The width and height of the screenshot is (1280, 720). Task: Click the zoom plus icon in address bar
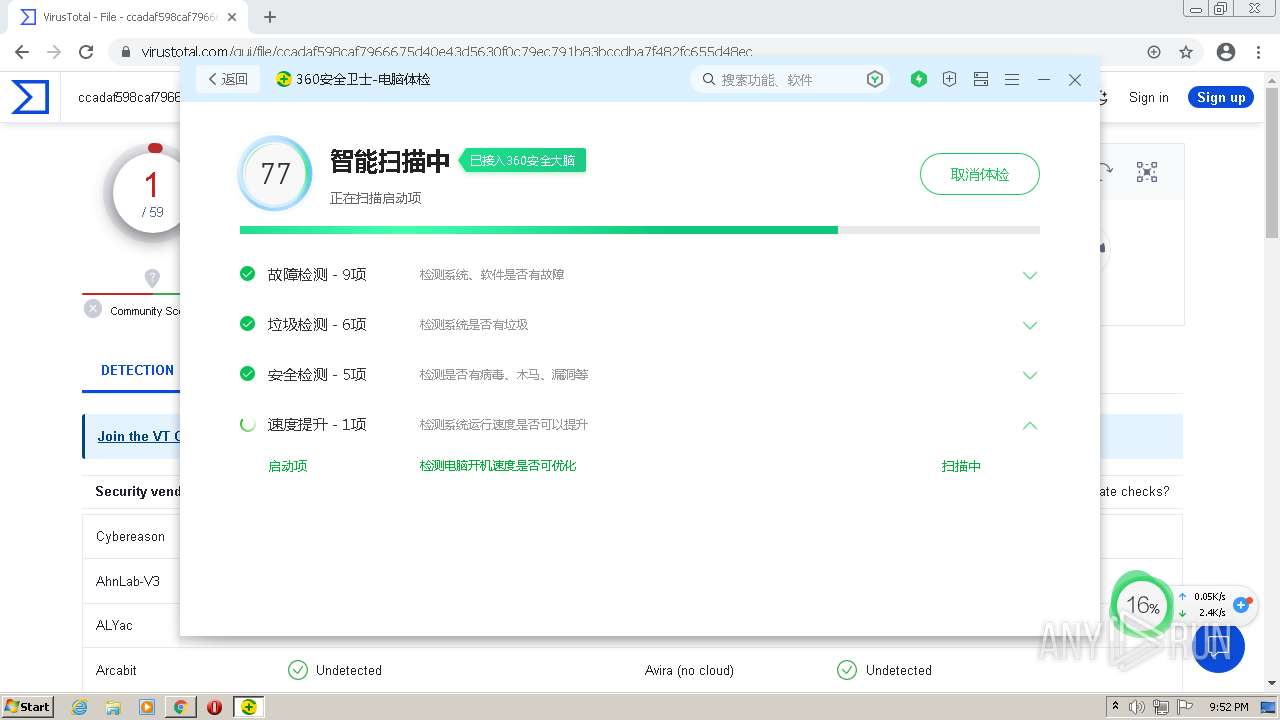[1153, 52]
